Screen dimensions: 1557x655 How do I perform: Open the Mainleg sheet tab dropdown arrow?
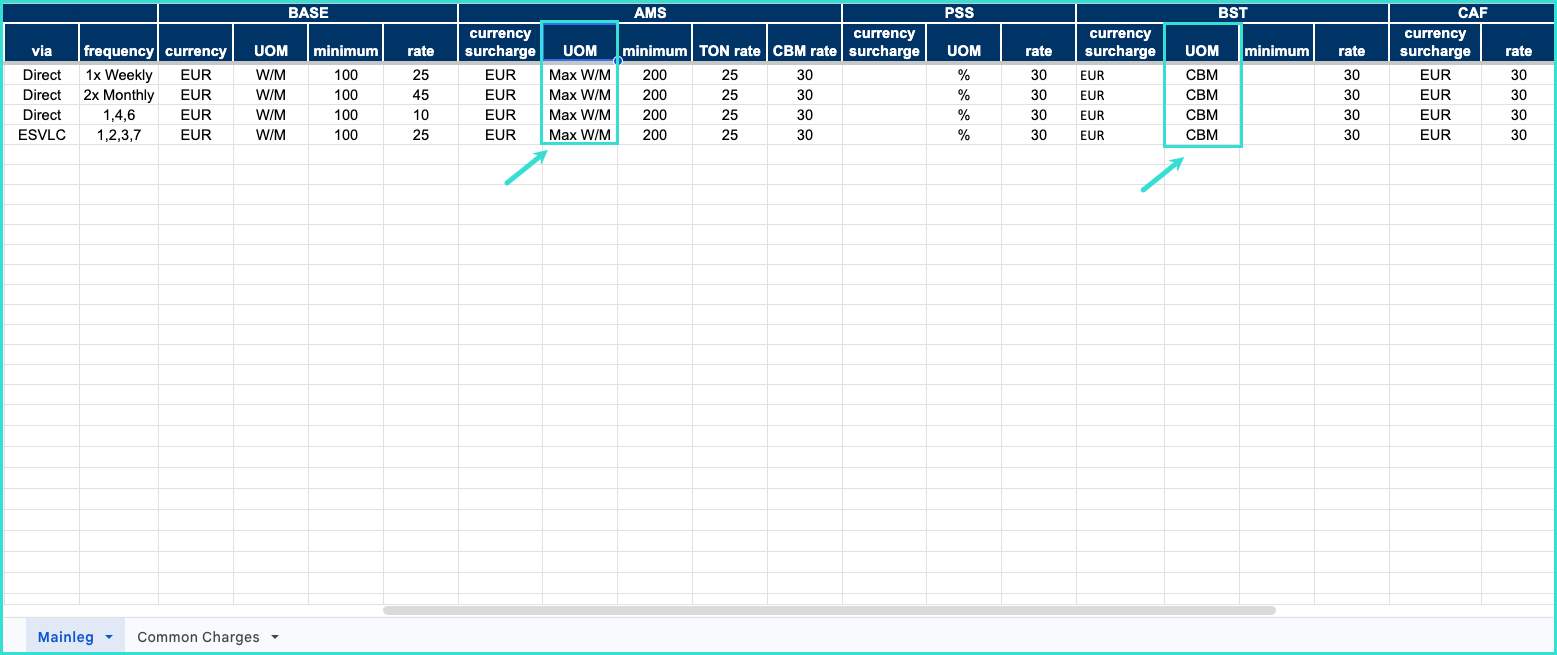click(108, 637)
